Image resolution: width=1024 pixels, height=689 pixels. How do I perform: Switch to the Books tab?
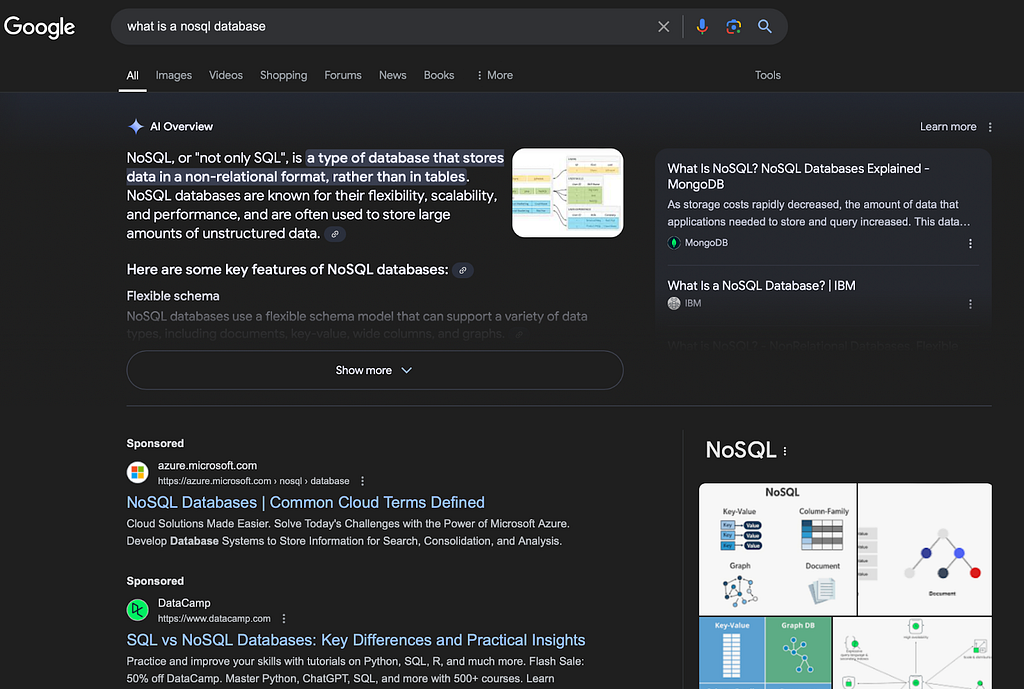439,76
